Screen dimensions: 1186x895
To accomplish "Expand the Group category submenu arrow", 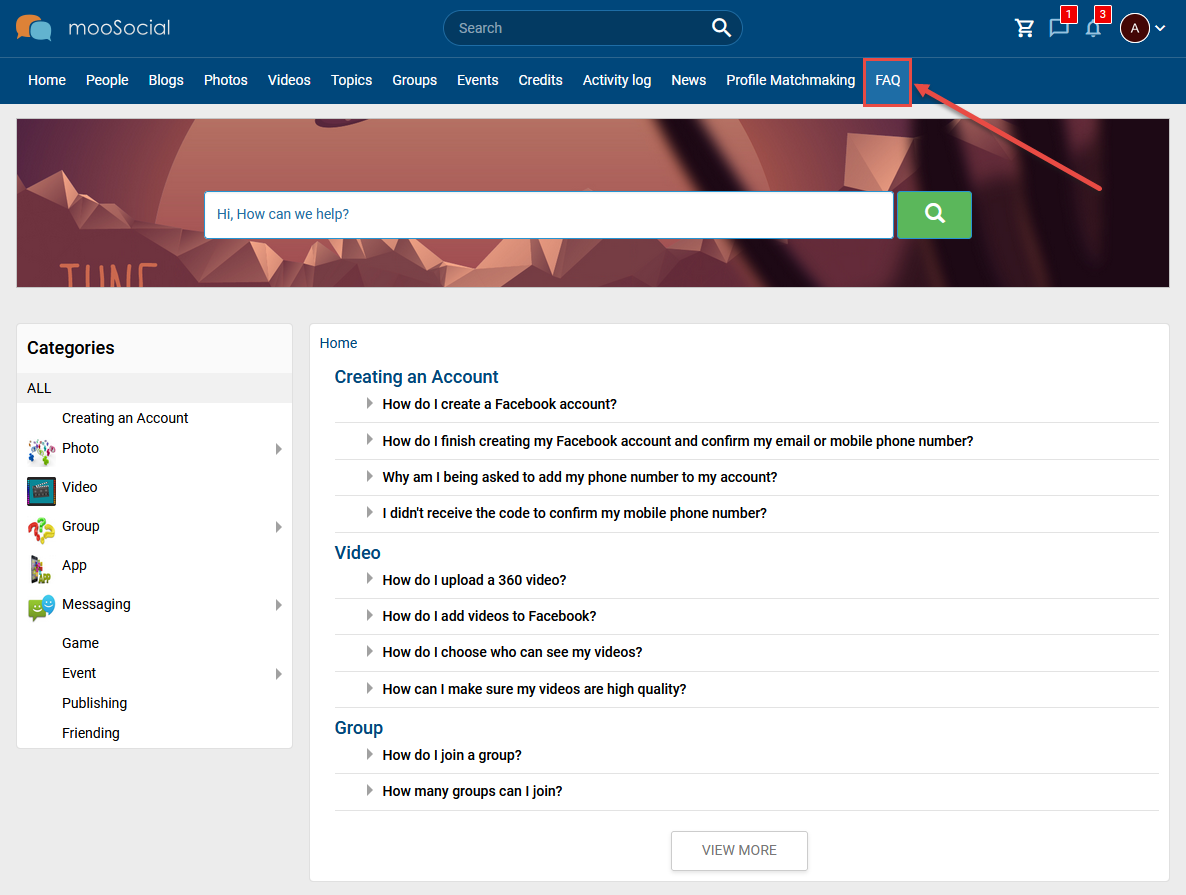I will point(278,527).
